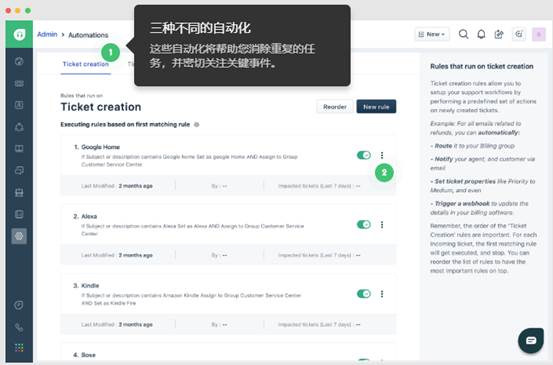The width and height of the screenshot is (553, 365).
Task: Click the Reorder button
Action: (335, 107)
